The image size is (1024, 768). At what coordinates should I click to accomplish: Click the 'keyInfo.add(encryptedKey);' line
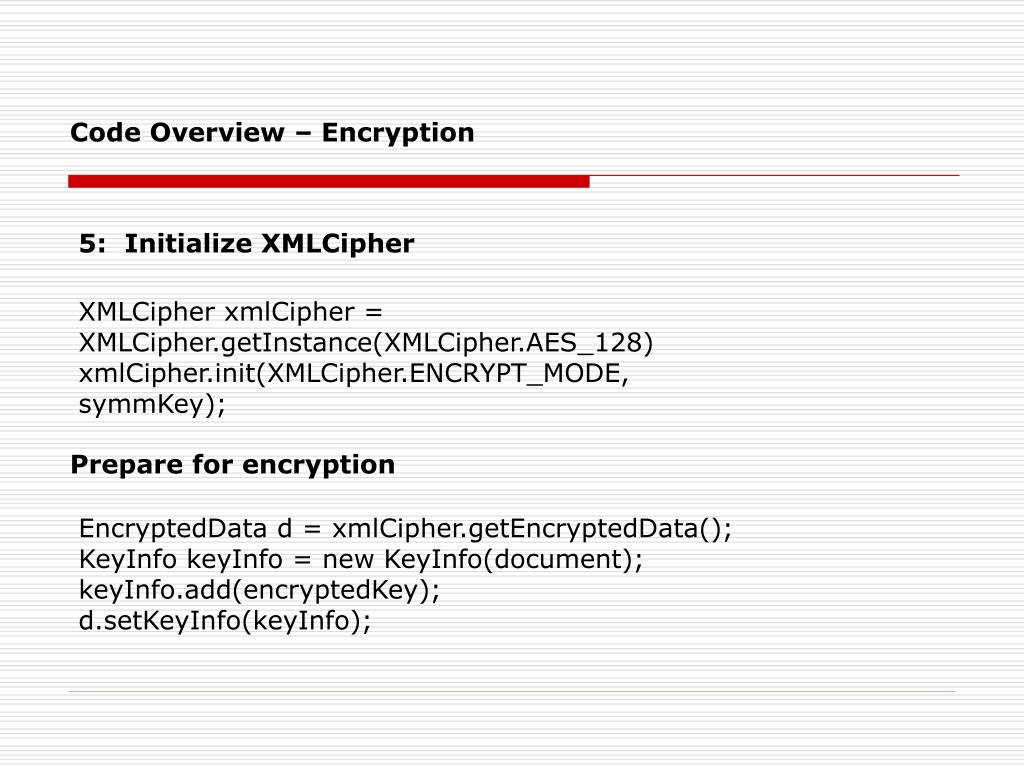point(259,590)
